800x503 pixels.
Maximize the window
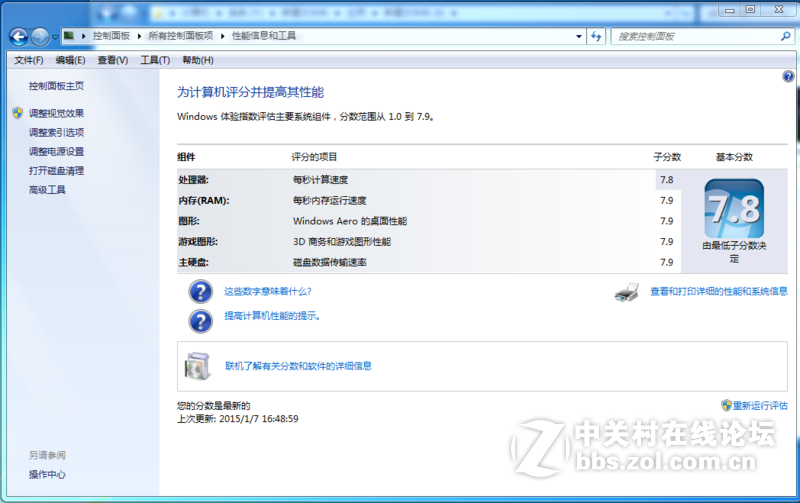point(751,9)
